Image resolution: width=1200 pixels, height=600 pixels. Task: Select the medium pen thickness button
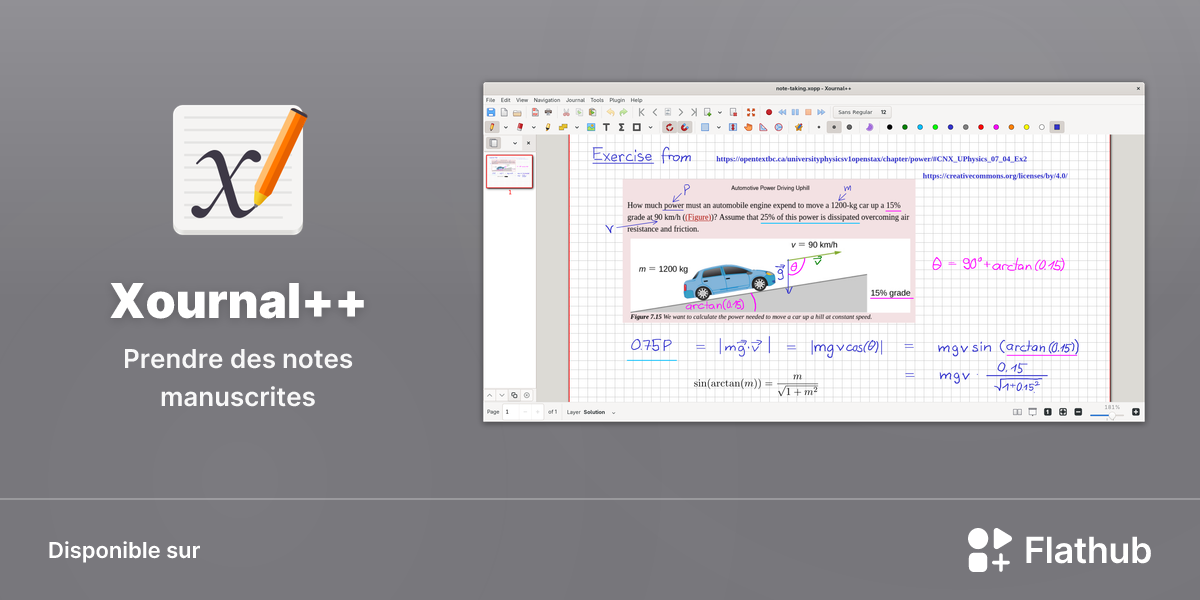[x=834, y=127]
